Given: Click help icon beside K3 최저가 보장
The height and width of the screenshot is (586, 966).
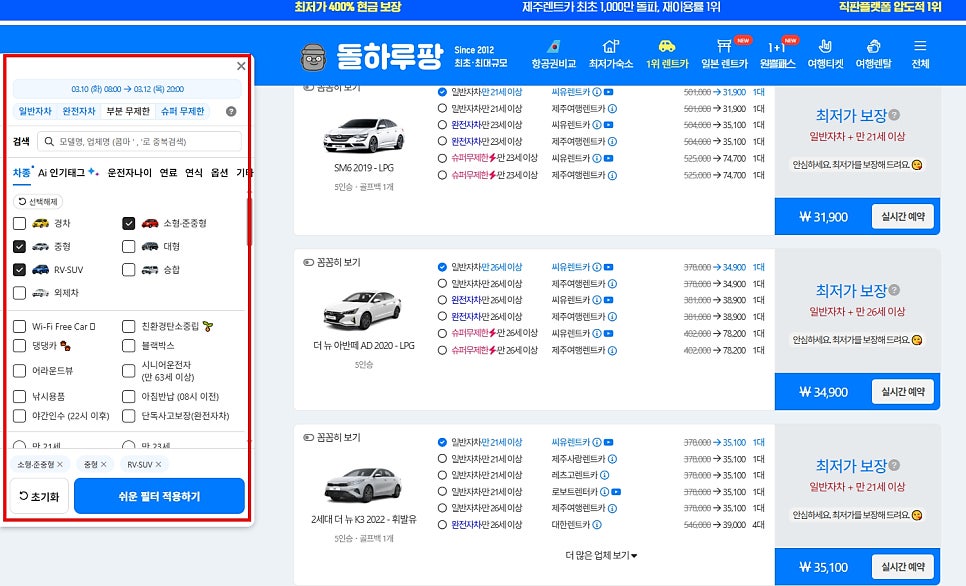Looking at the screenshot, I should pos(895,465).
